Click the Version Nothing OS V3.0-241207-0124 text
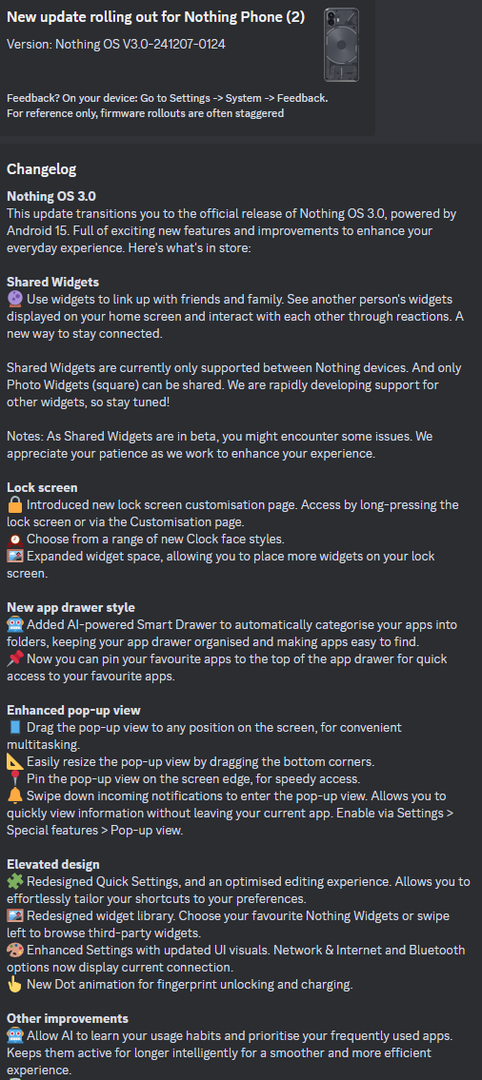The width and height of the screenshot is (482, 1080). pyautogui.click(x=116, y=44)
